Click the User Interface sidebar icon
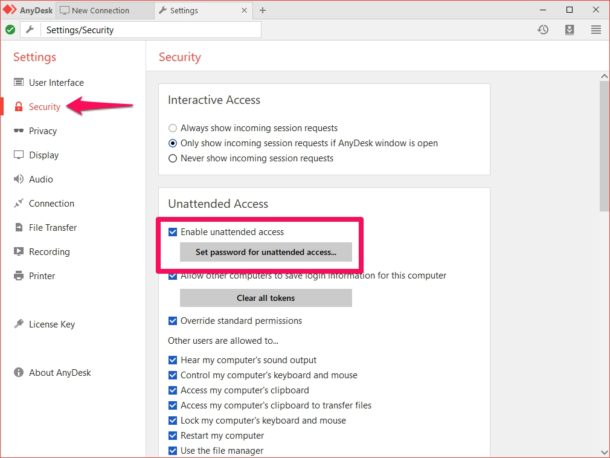 coord(19,82)
